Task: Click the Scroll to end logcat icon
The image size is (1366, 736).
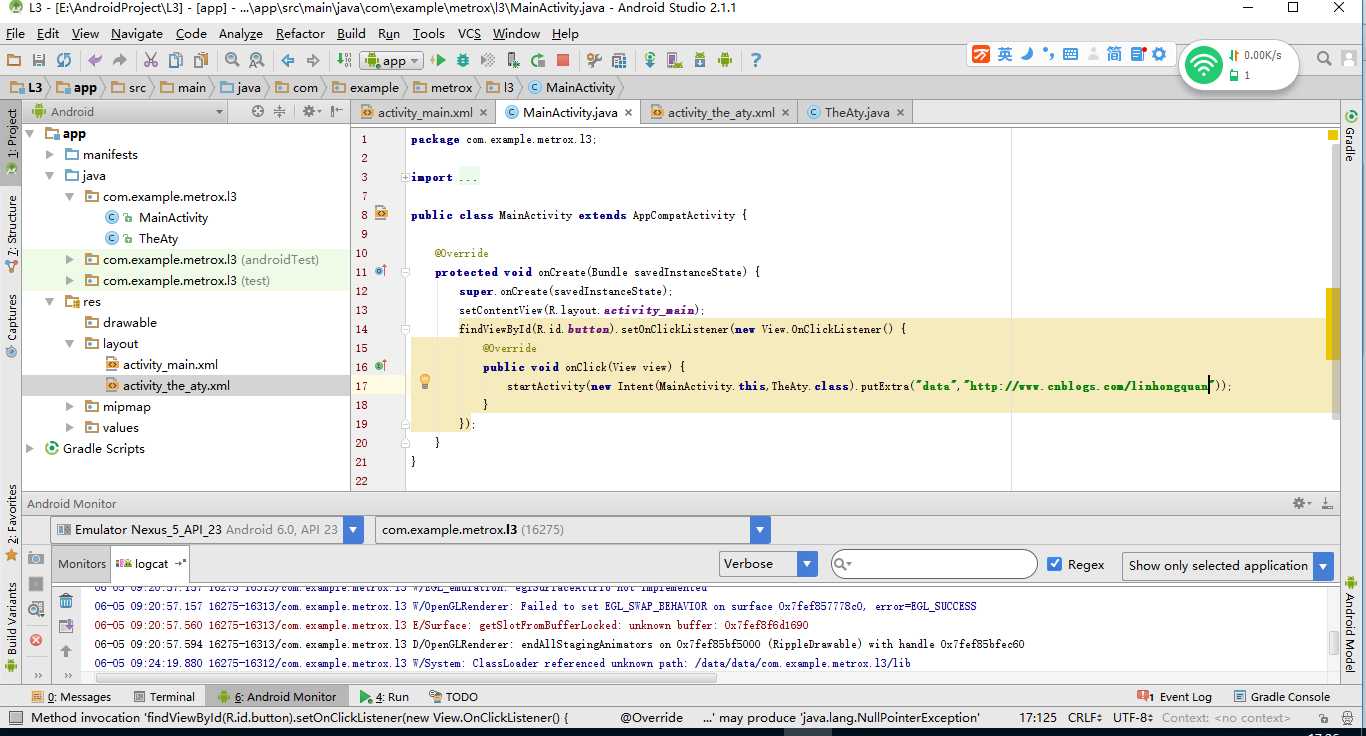Action: 66,626
